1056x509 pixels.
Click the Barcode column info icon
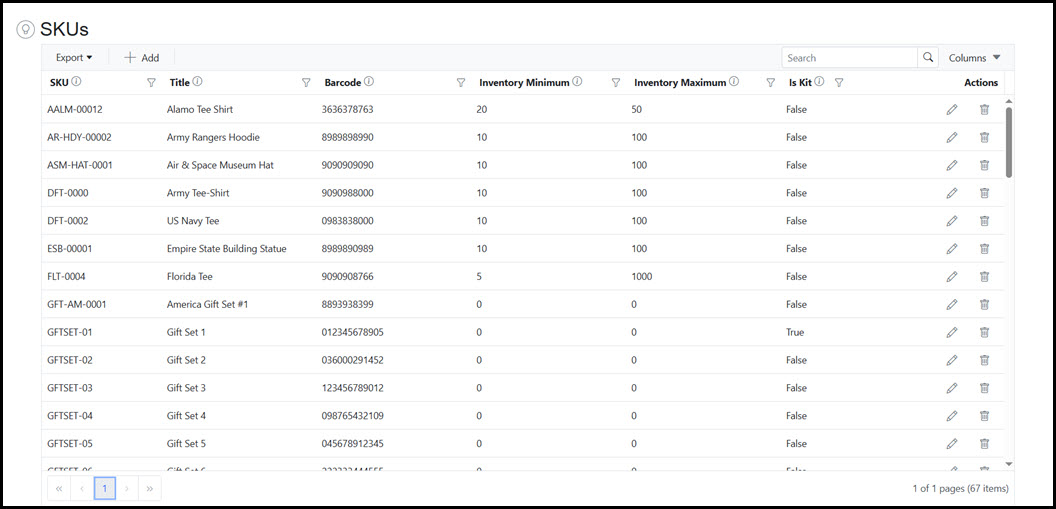click(x=369, y=82)
